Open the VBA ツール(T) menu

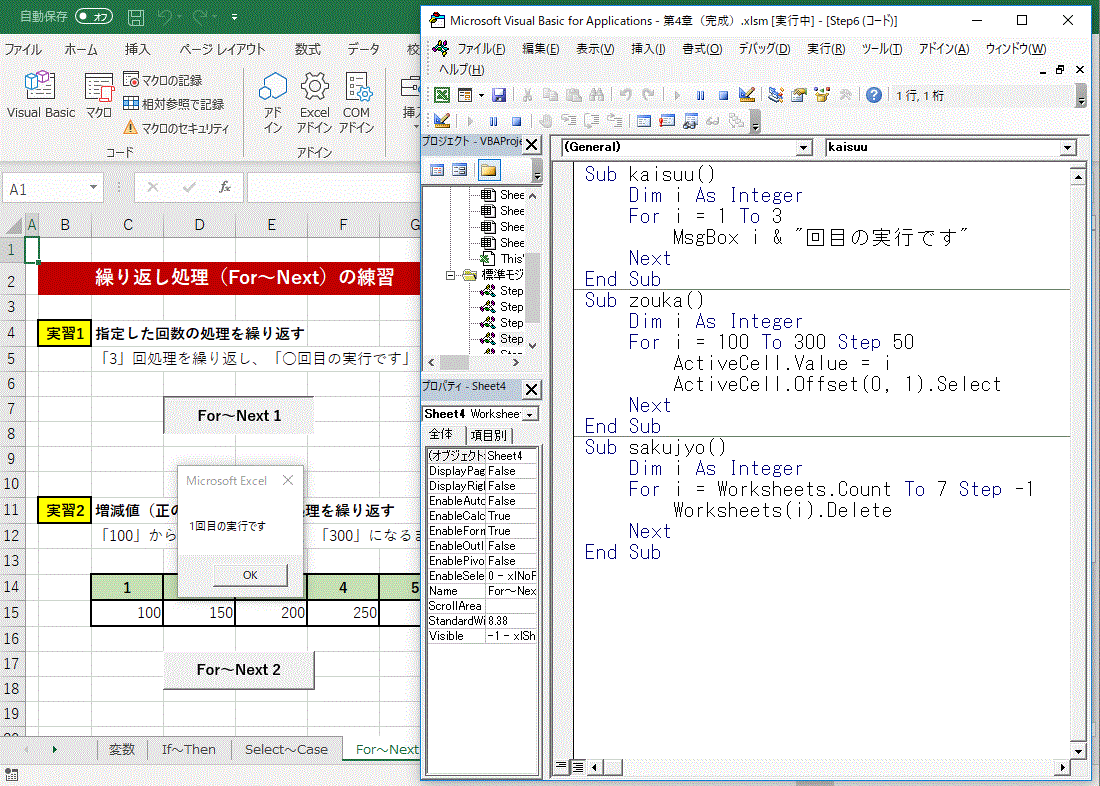tap(881, 48)
